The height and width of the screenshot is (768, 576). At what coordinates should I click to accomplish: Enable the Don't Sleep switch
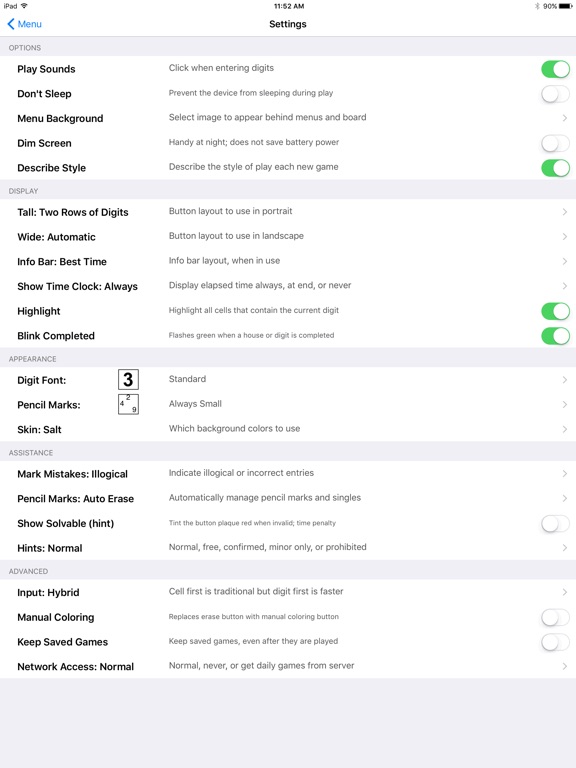[555, 94]
